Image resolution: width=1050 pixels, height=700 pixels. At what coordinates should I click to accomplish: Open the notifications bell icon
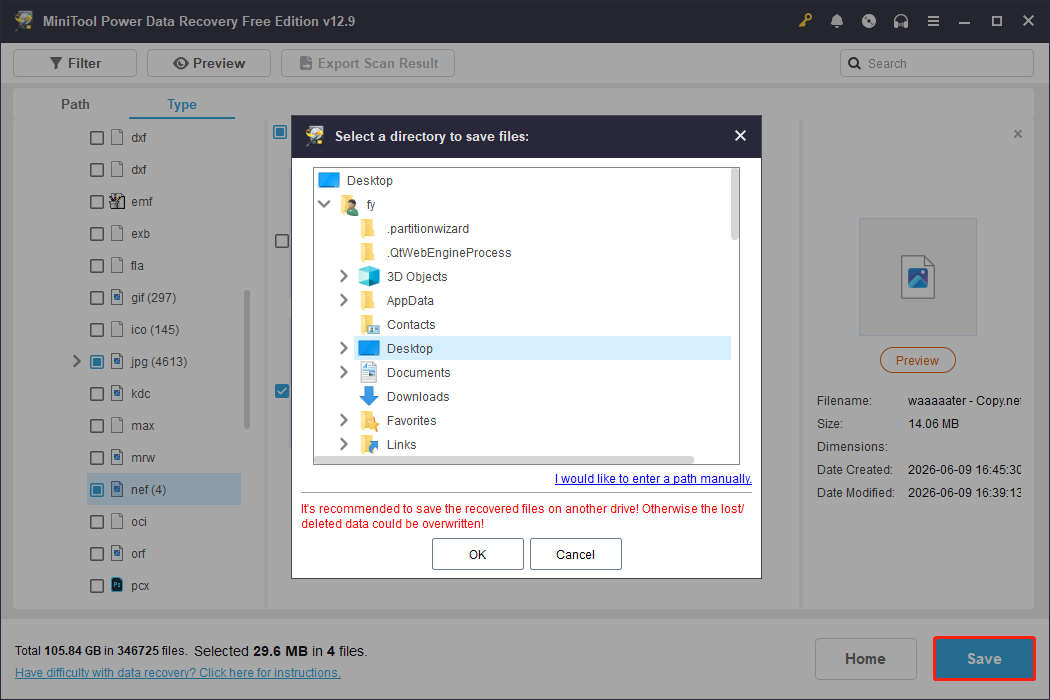(836, 21)
